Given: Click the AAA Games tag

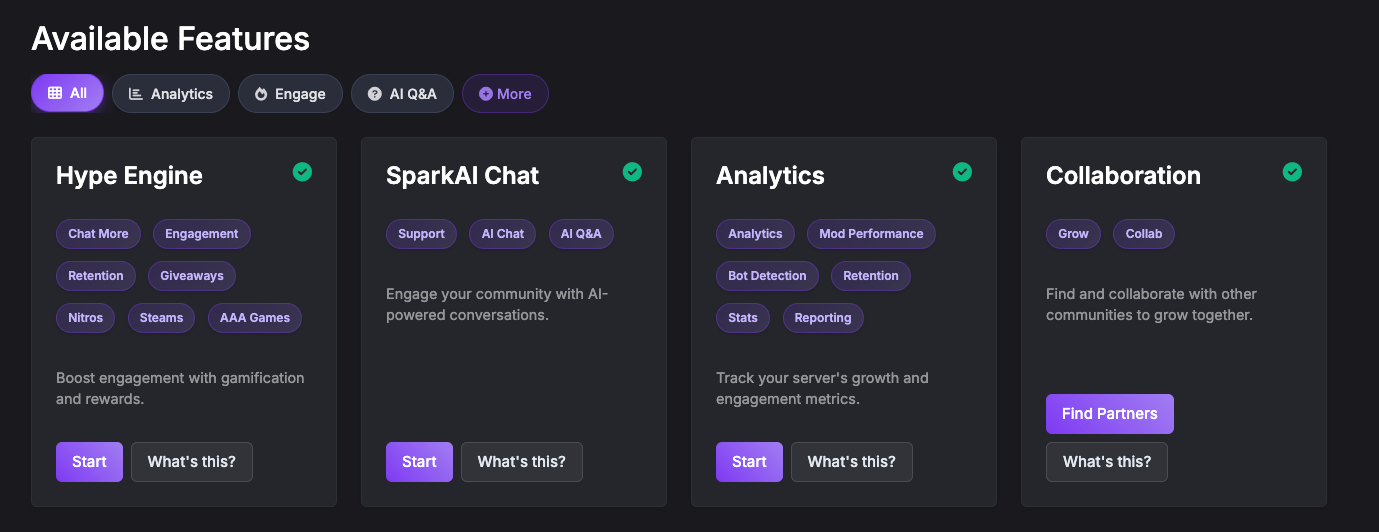Looking at the screenshot, I should click(x=255, y=318).
